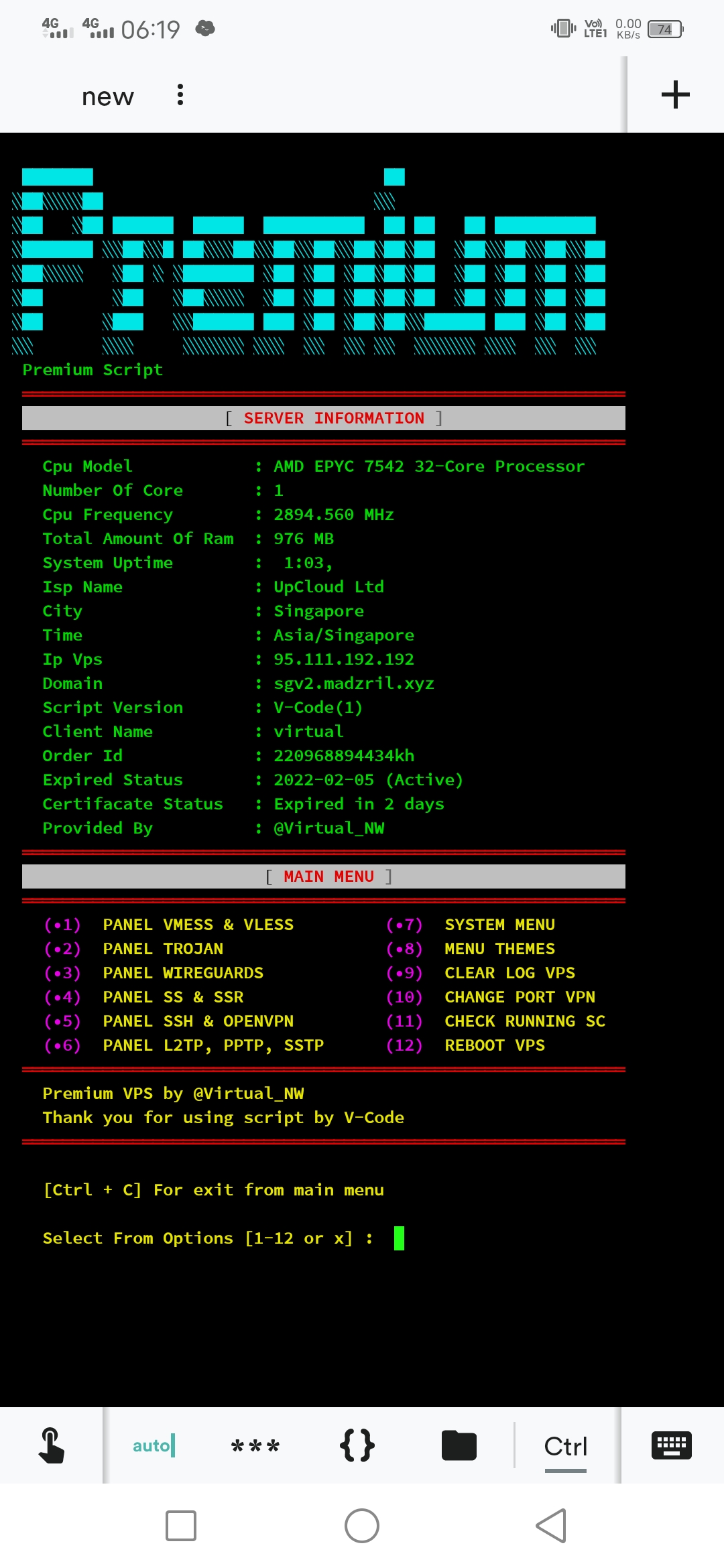The image size is (724, 1568).
Task: Select menu entry CHECK RUNNING SC
Action: tap(525, 1021)
